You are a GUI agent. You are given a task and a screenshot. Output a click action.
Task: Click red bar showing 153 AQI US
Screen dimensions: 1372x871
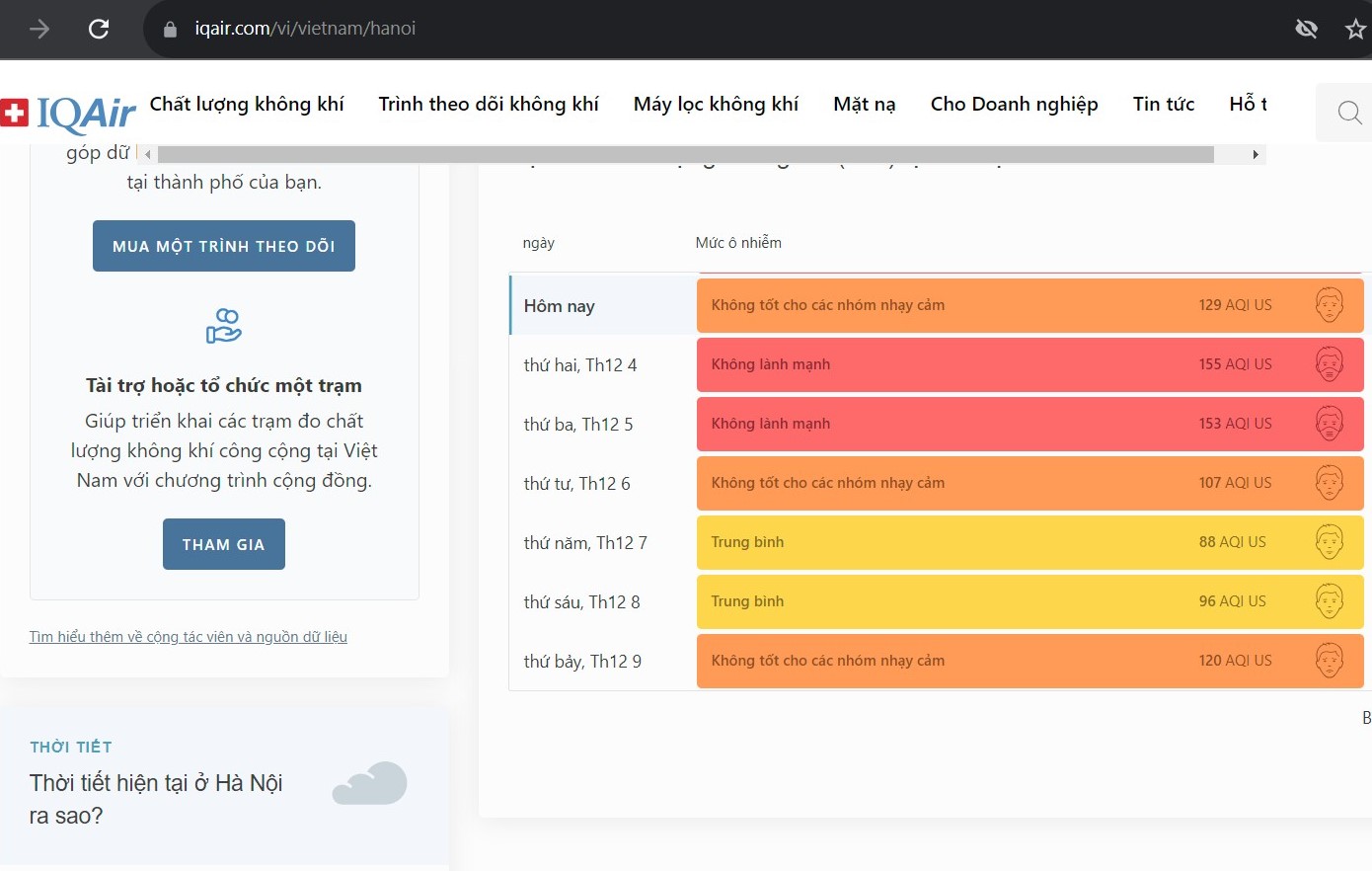point(1029,424)
